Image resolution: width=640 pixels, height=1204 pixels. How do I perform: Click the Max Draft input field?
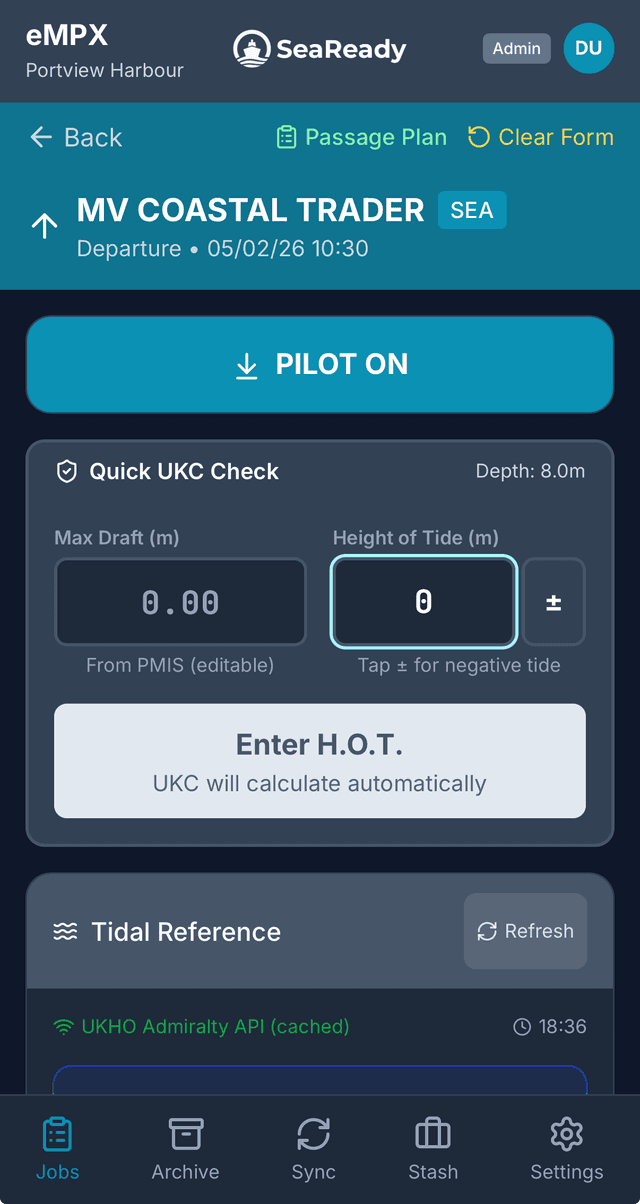point(180,602)
